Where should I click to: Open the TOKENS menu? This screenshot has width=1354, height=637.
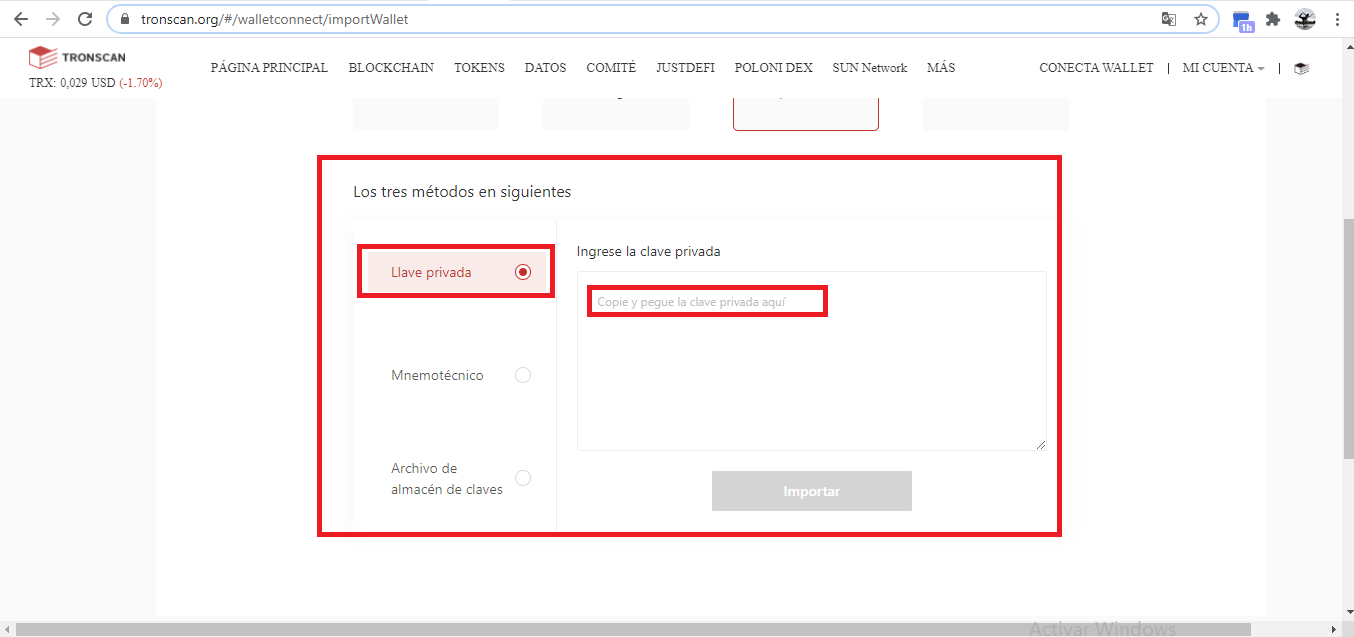[x=479, y=68]
